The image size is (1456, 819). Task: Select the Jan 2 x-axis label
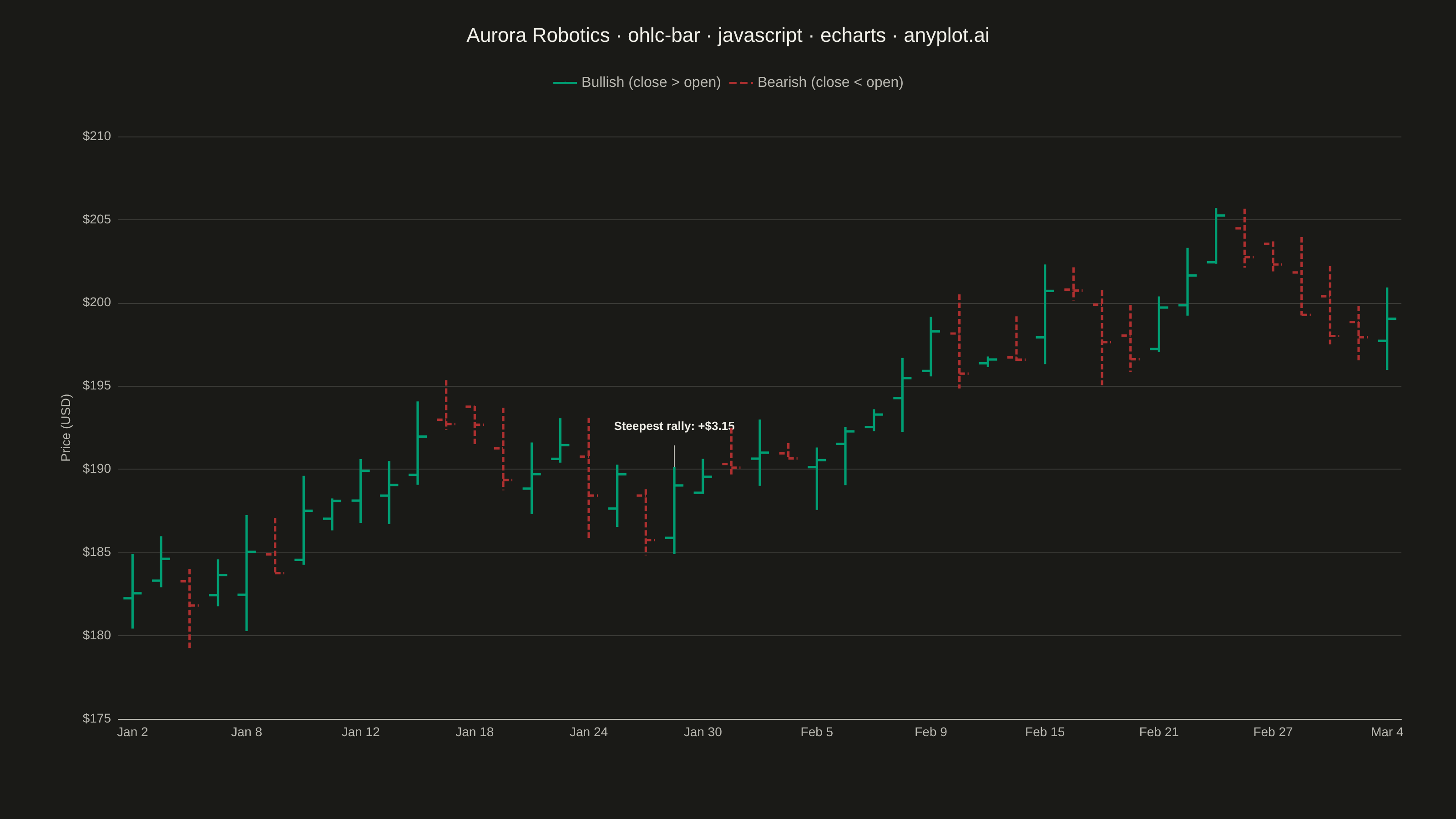(132, 732)
